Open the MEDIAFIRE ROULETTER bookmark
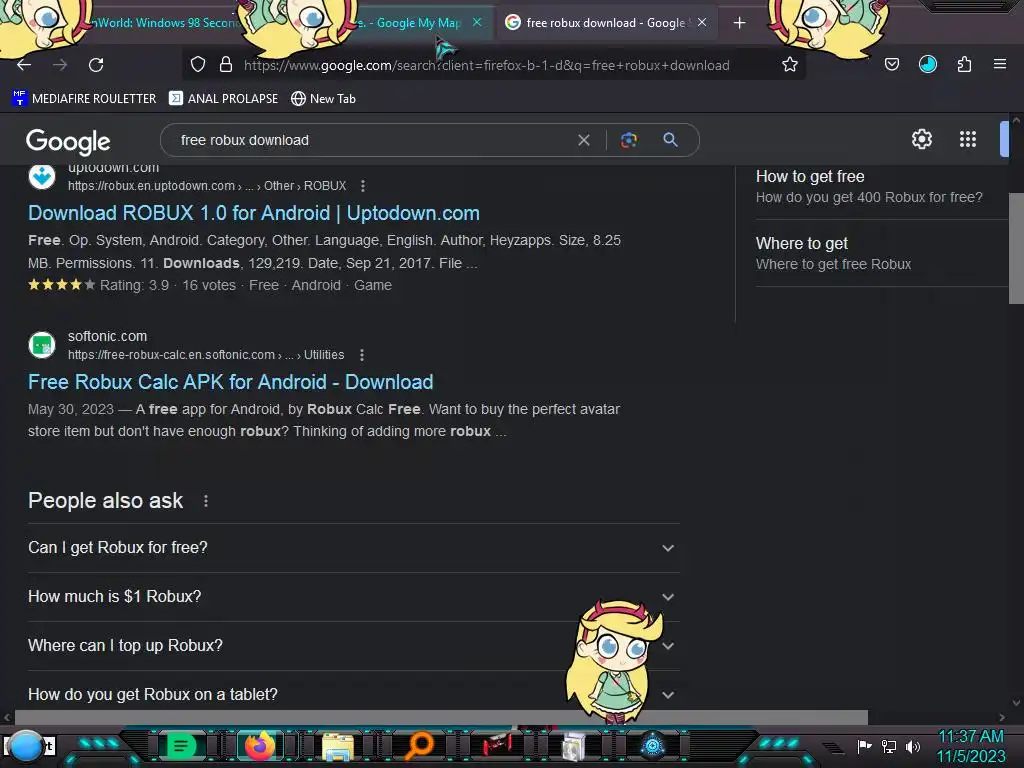 point(84,99)
